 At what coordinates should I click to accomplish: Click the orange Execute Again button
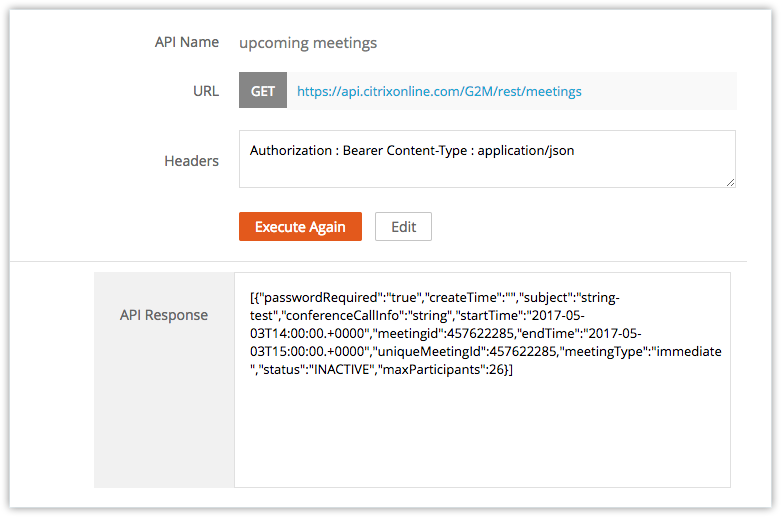300,227
